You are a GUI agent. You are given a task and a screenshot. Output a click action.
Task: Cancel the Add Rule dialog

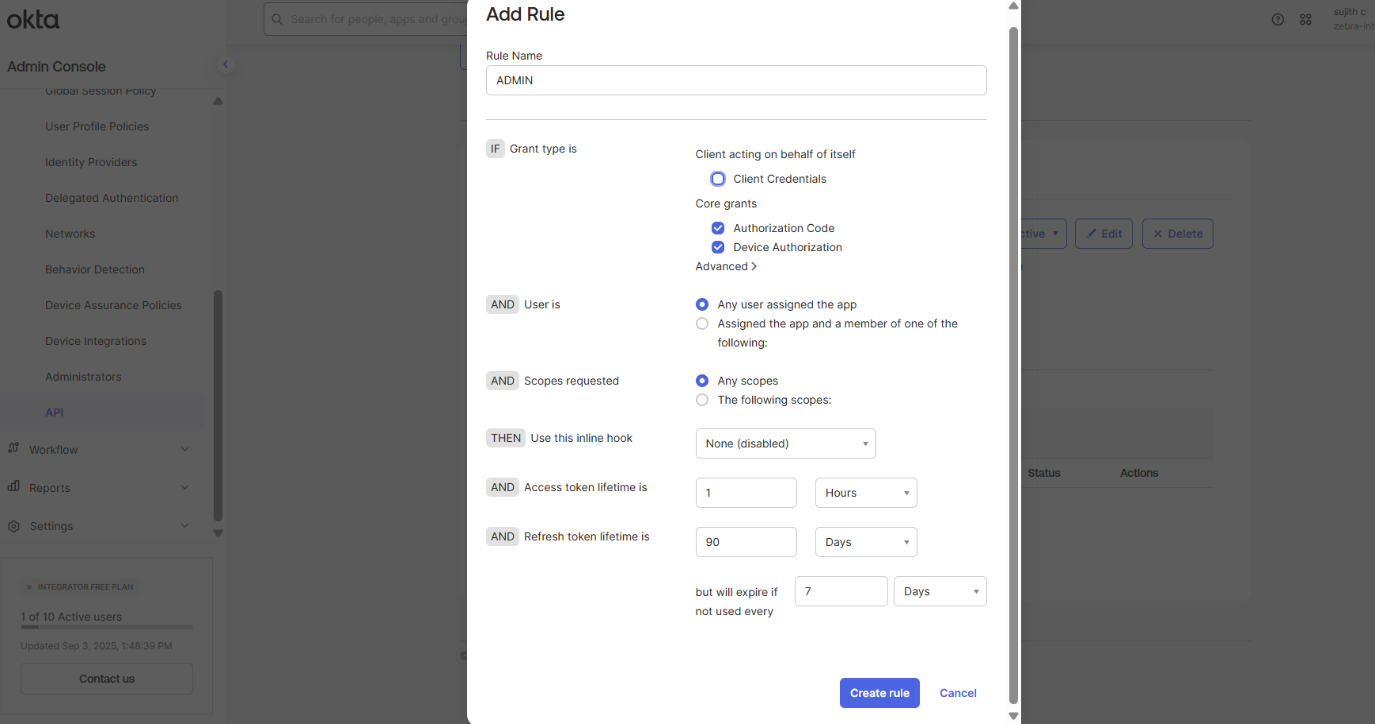[x=957, y=693]
